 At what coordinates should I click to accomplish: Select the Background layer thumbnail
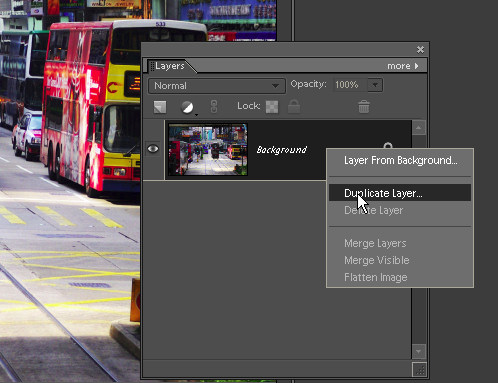(208, 149)
